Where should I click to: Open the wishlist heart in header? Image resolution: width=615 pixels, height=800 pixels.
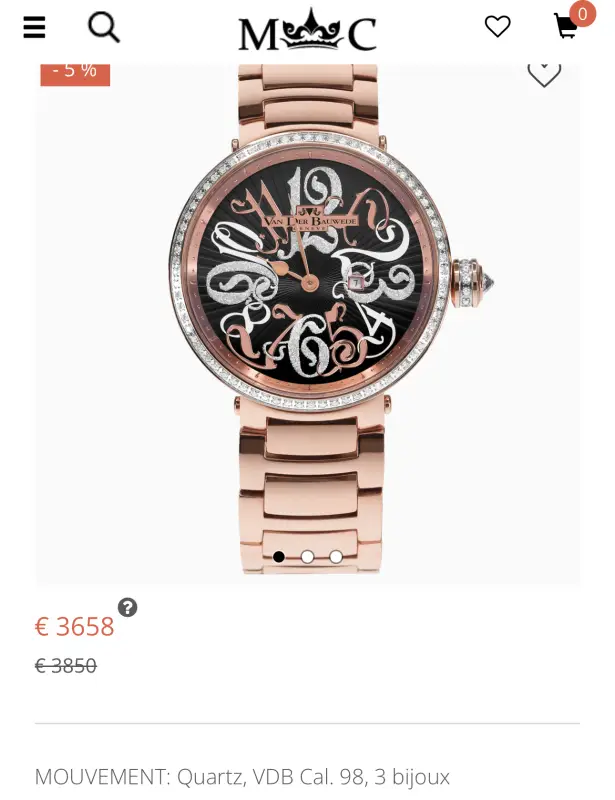tap(497, 27)
